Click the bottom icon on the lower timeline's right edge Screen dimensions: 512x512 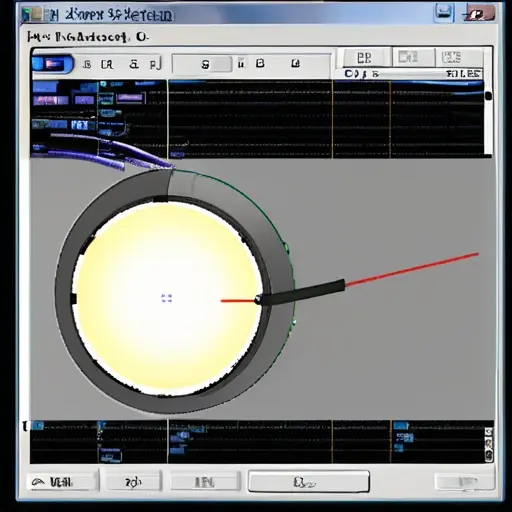489,456
